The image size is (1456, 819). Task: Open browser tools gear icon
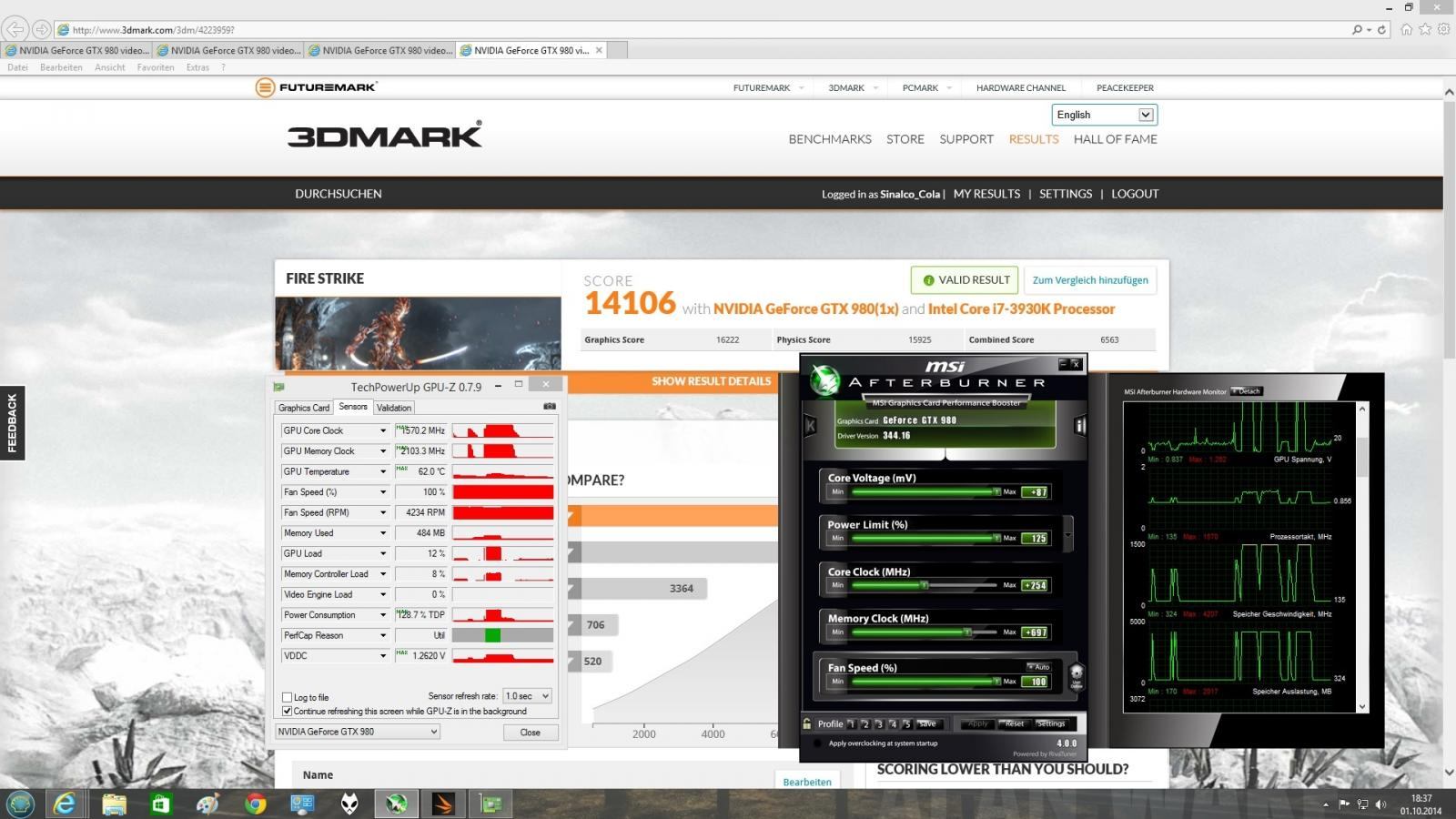1444,29
